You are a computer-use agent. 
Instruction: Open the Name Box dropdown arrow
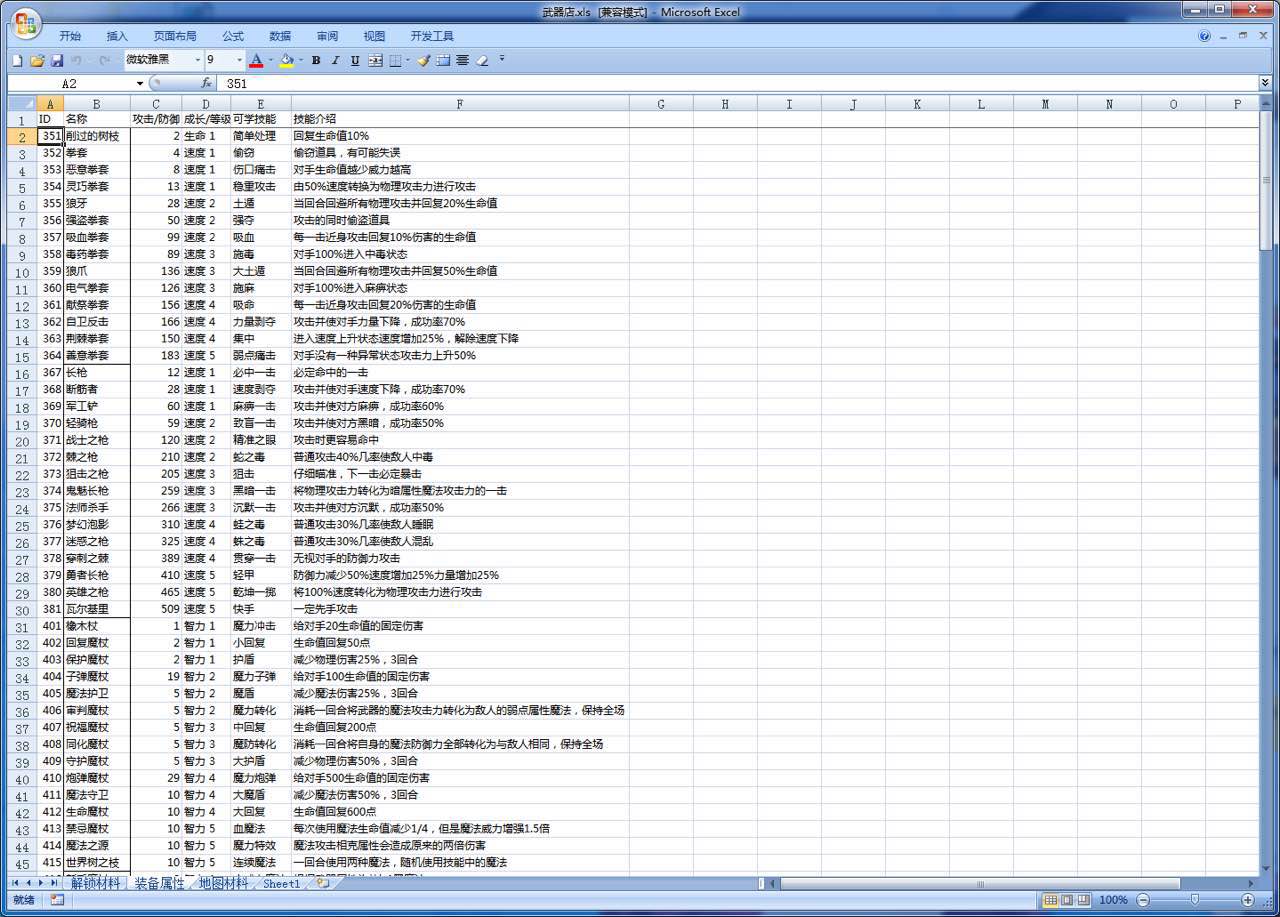click(140, 84)
